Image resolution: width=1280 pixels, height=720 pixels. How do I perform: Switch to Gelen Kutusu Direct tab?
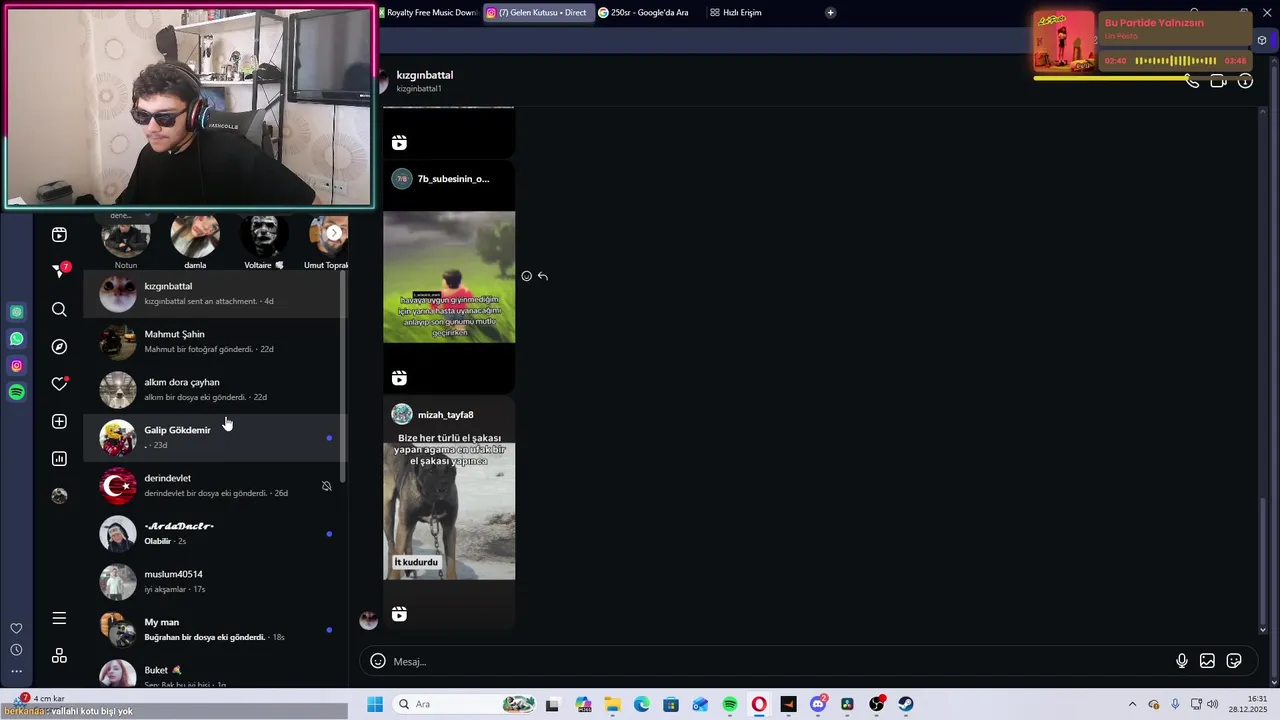click(537, 12)
